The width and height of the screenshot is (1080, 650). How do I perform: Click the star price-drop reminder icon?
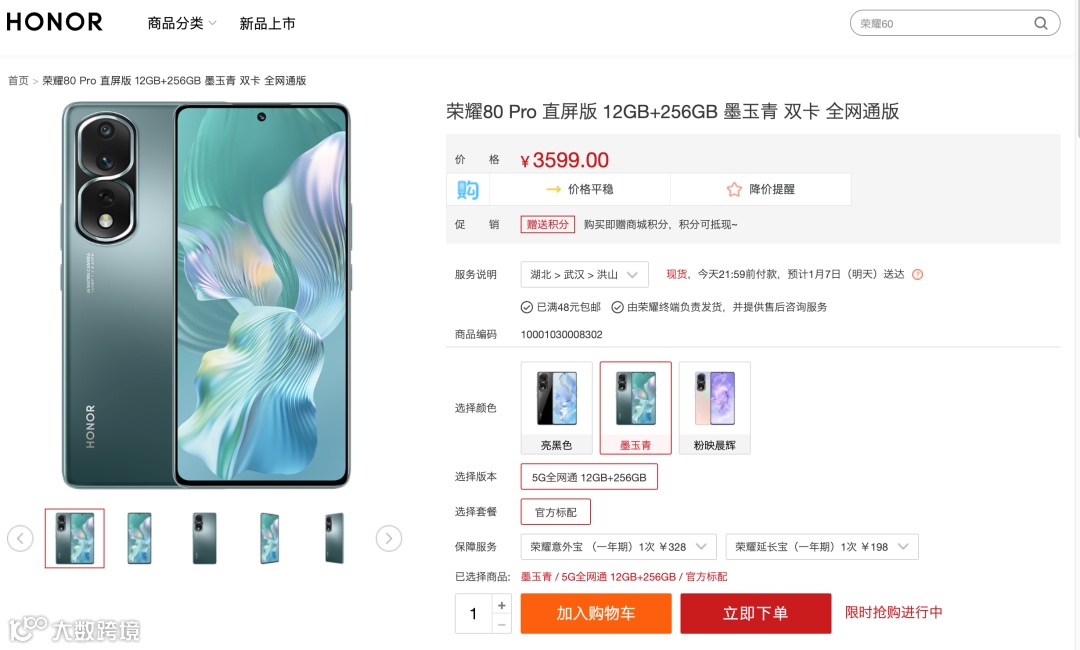(x=734, y=189)
